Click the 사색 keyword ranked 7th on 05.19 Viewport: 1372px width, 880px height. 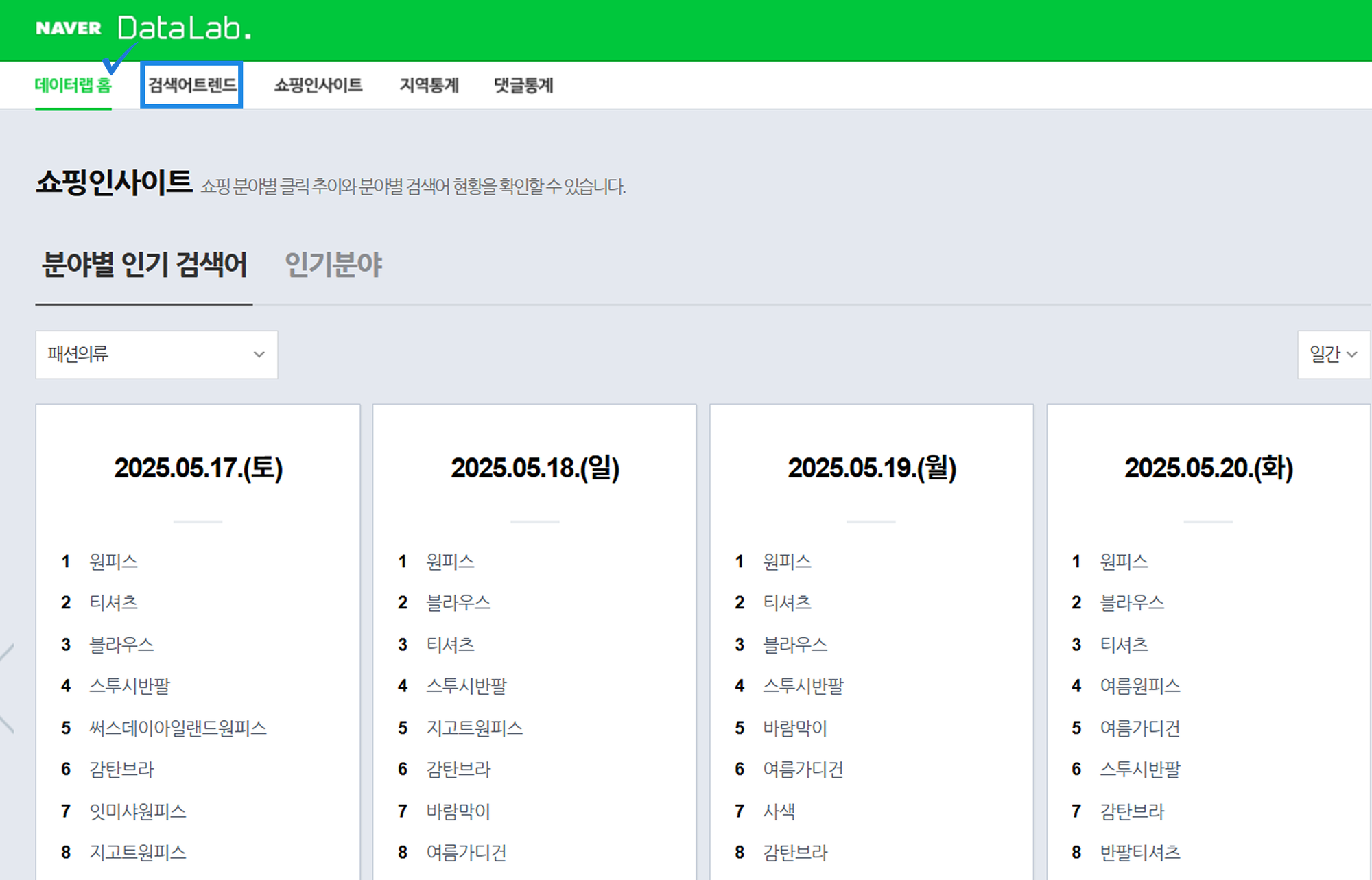(x=781, y=811)
